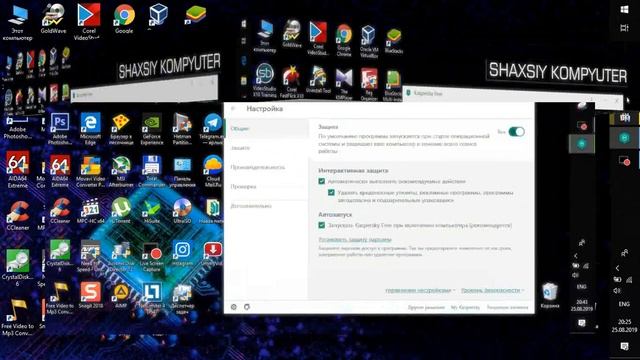Viewport: 640px width, 360px height.
Task: Open the Диспетчер задач shortcut
Action: (x=182, y=298)
